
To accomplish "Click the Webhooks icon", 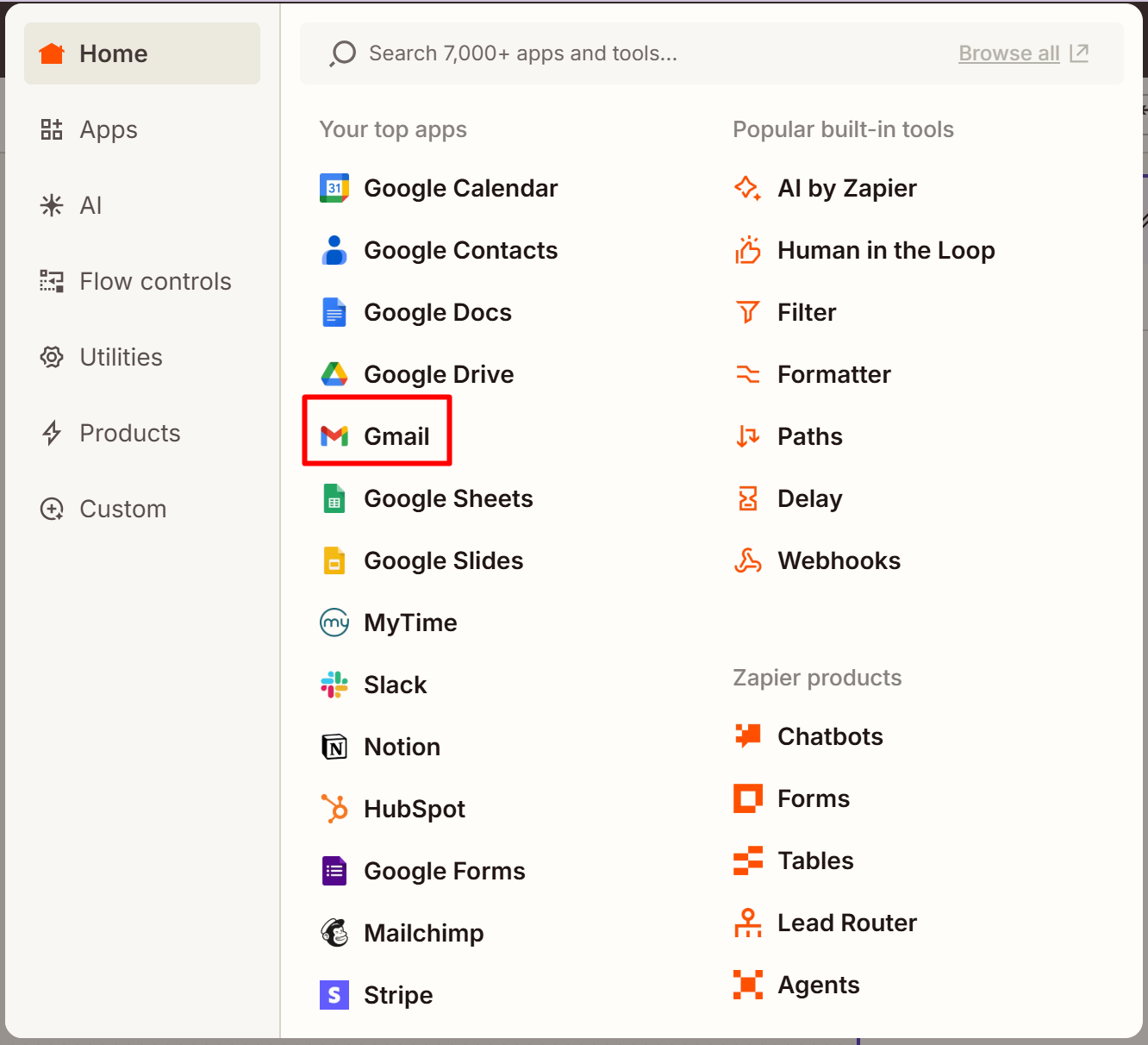I will coord(748,560).
